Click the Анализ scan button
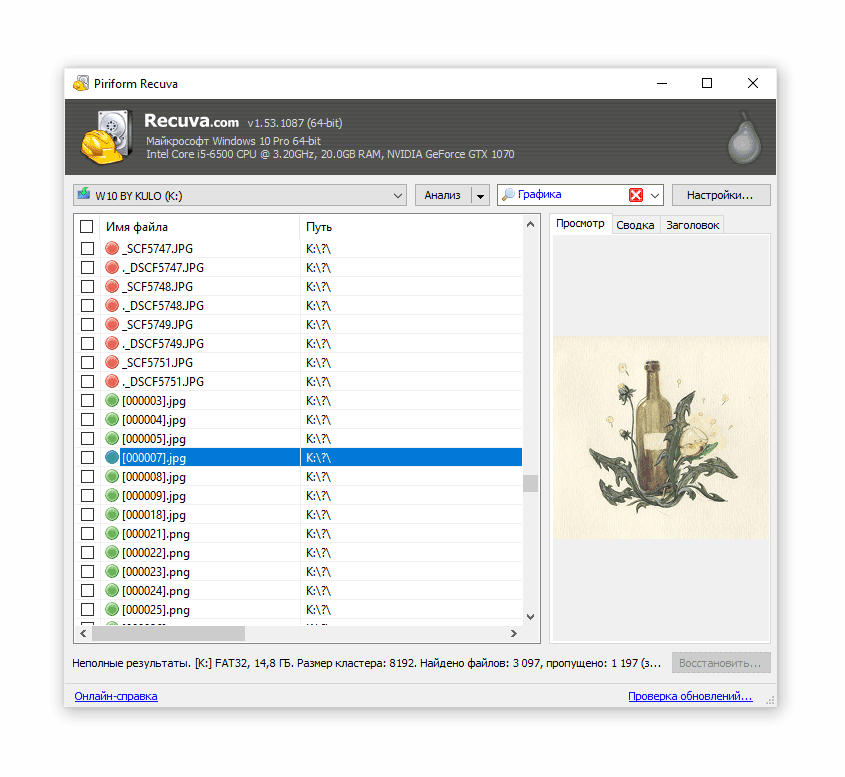Screen dimensions: 845x777 coord(442,195)
